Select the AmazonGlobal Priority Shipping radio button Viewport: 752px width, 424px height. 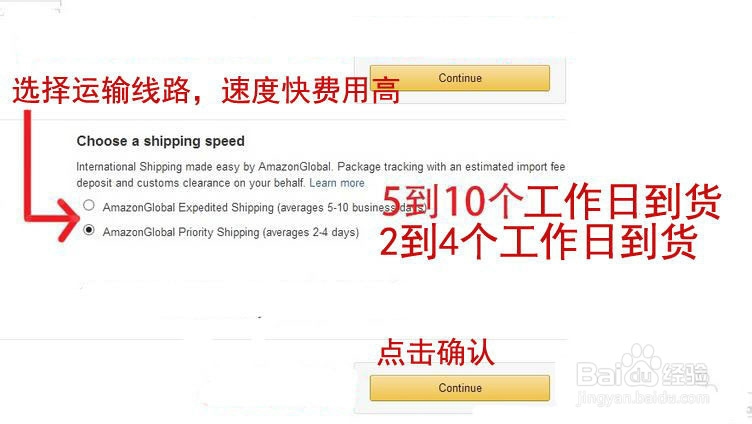pos(89,230)
